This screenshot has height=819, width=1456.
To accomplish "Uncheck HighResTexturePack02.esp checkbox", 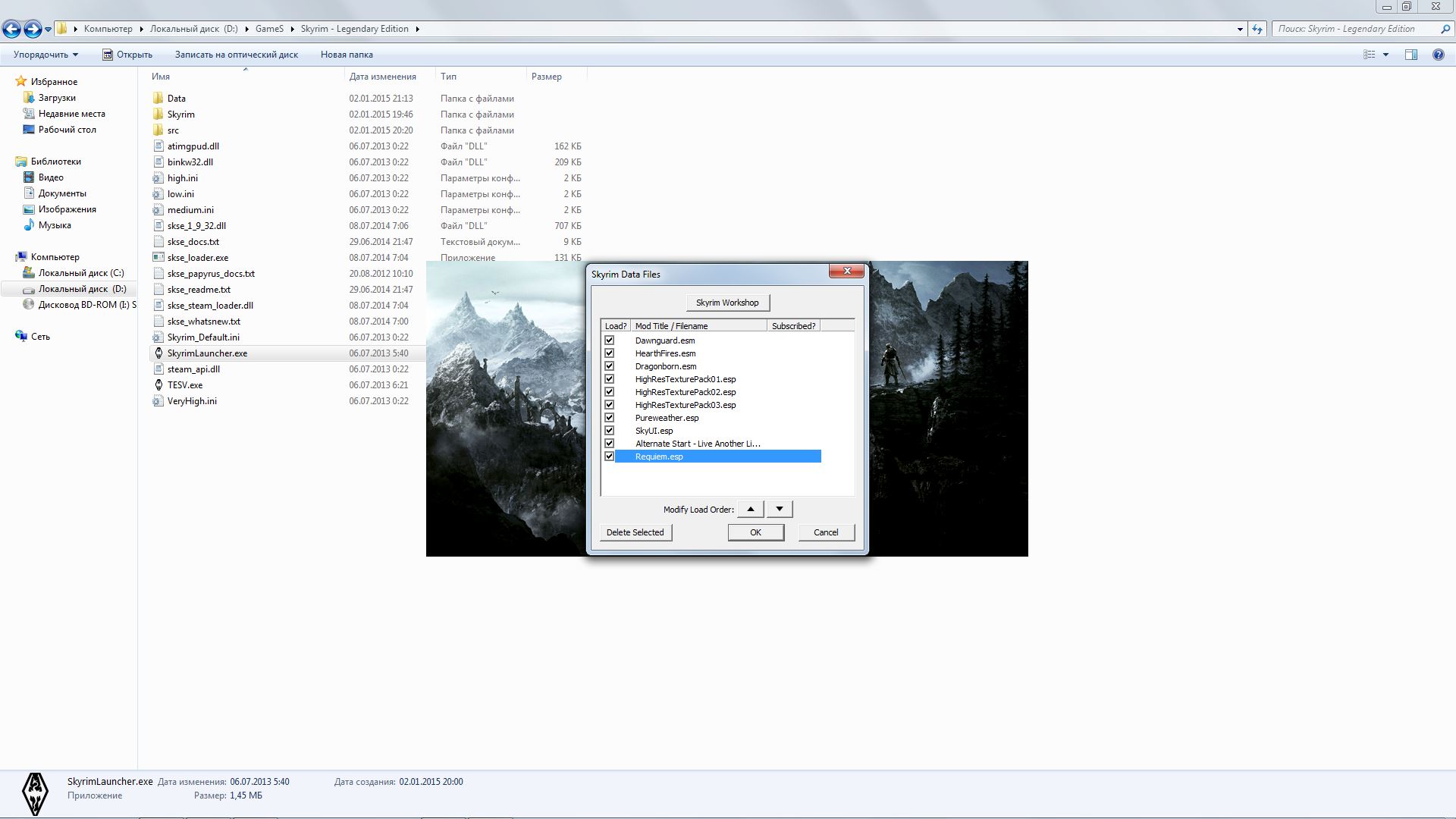I will 609,391.
